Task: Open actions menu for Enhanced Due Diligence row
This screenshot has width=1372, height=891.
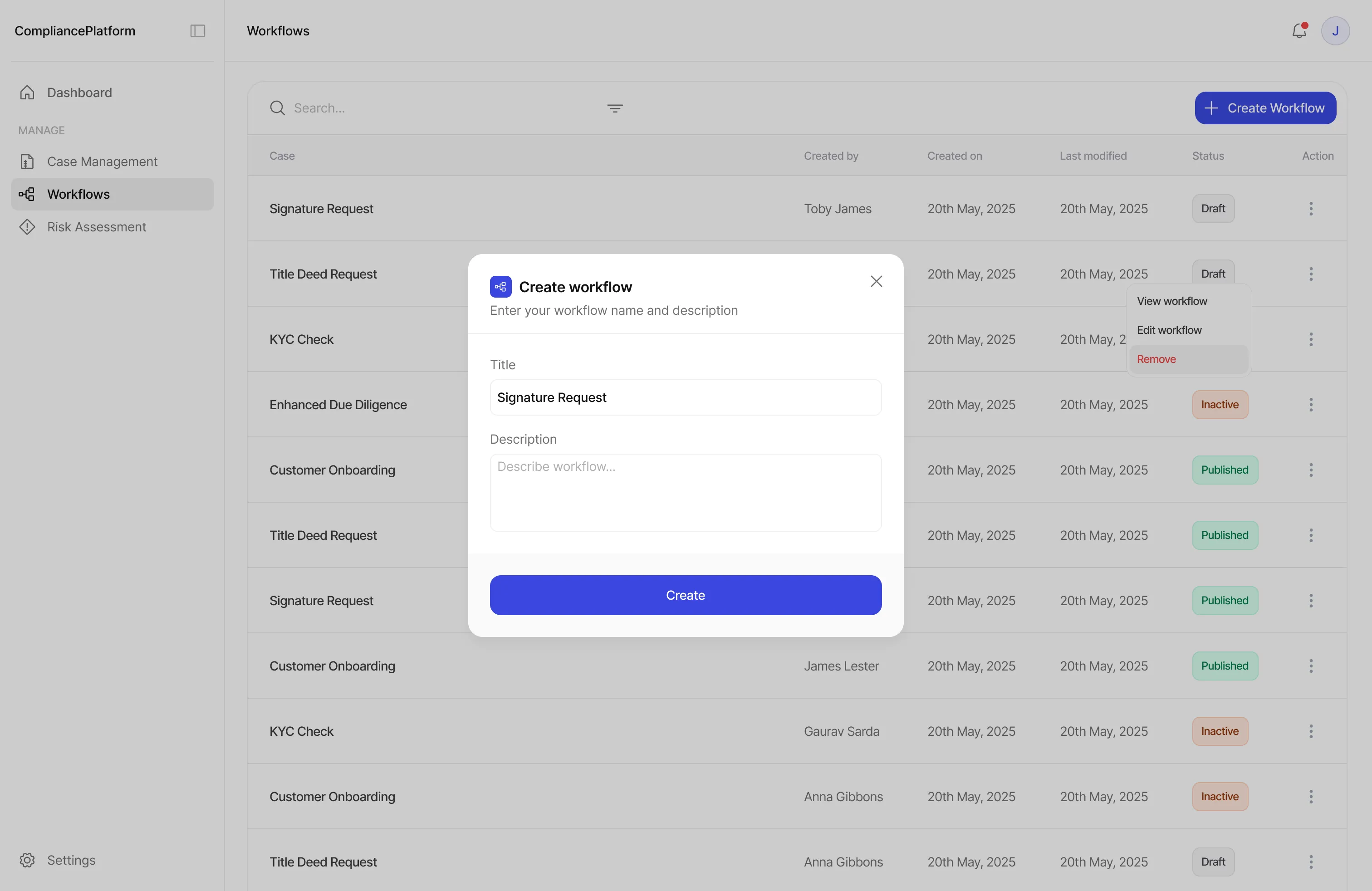Action: pos(1310,405)
